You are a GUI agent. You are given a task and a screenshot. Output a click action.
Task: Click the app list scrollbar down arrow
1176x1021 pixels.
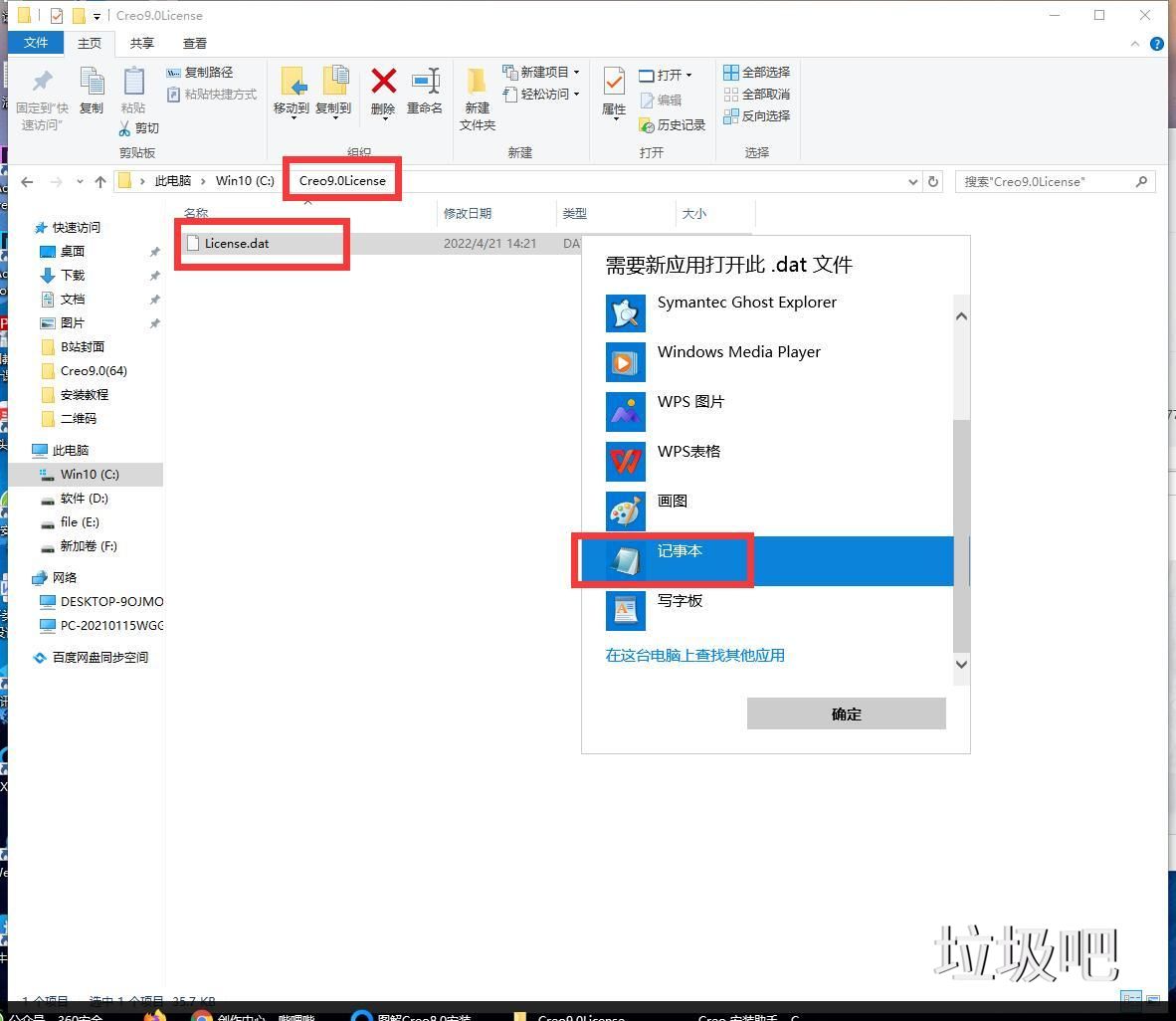[x=961, y=664]
